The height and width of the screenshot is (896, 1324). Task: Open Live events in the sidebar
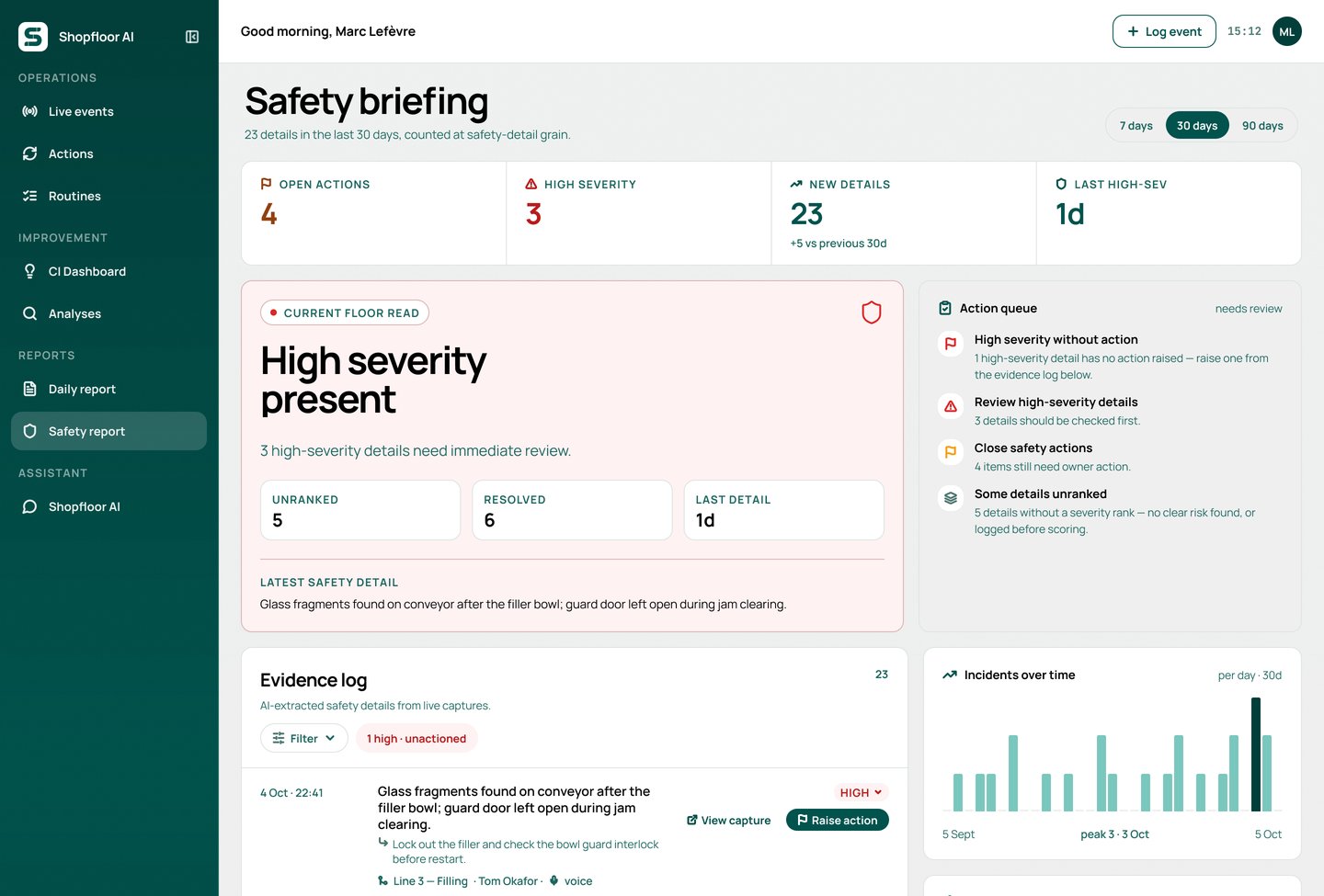click(108, 112)
